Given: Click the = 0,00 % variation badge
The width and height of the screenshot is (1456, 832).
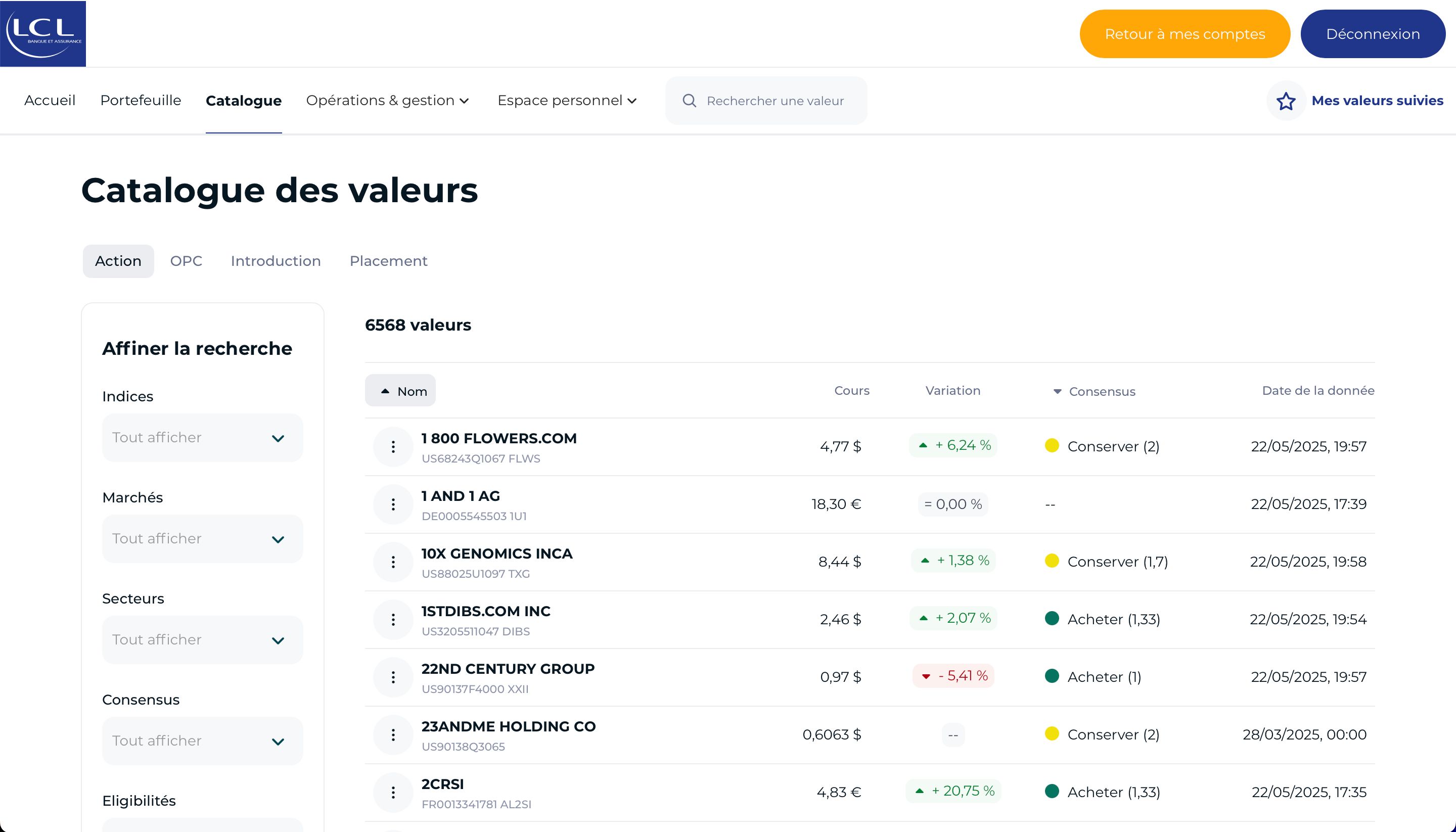Looking at the screenshot, I should [x=952, y=504].
